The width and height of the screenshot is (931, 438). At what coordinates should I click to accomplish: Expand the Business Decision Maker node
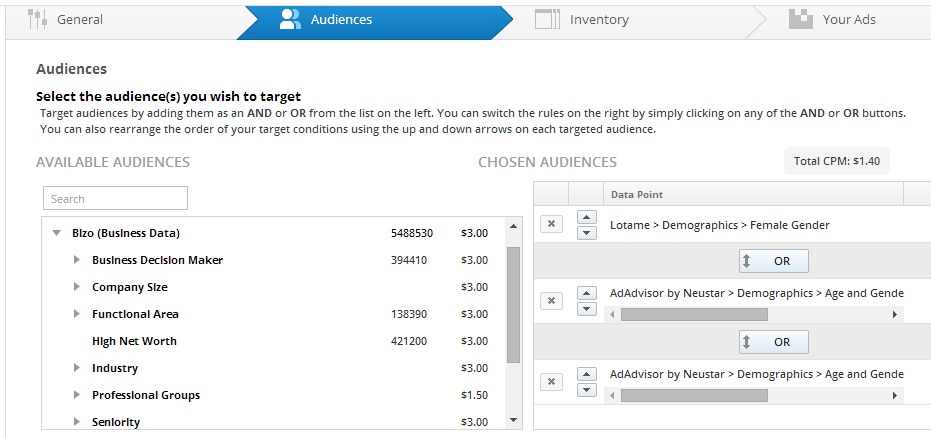77,260
